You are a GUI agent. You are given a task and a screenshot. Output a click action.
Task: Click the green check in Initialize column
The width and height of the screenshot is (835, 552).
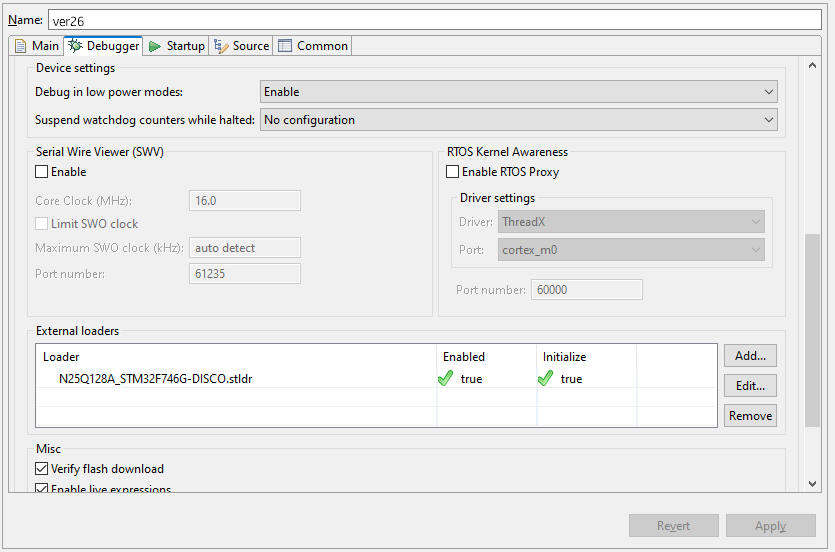tap(545, 379)
